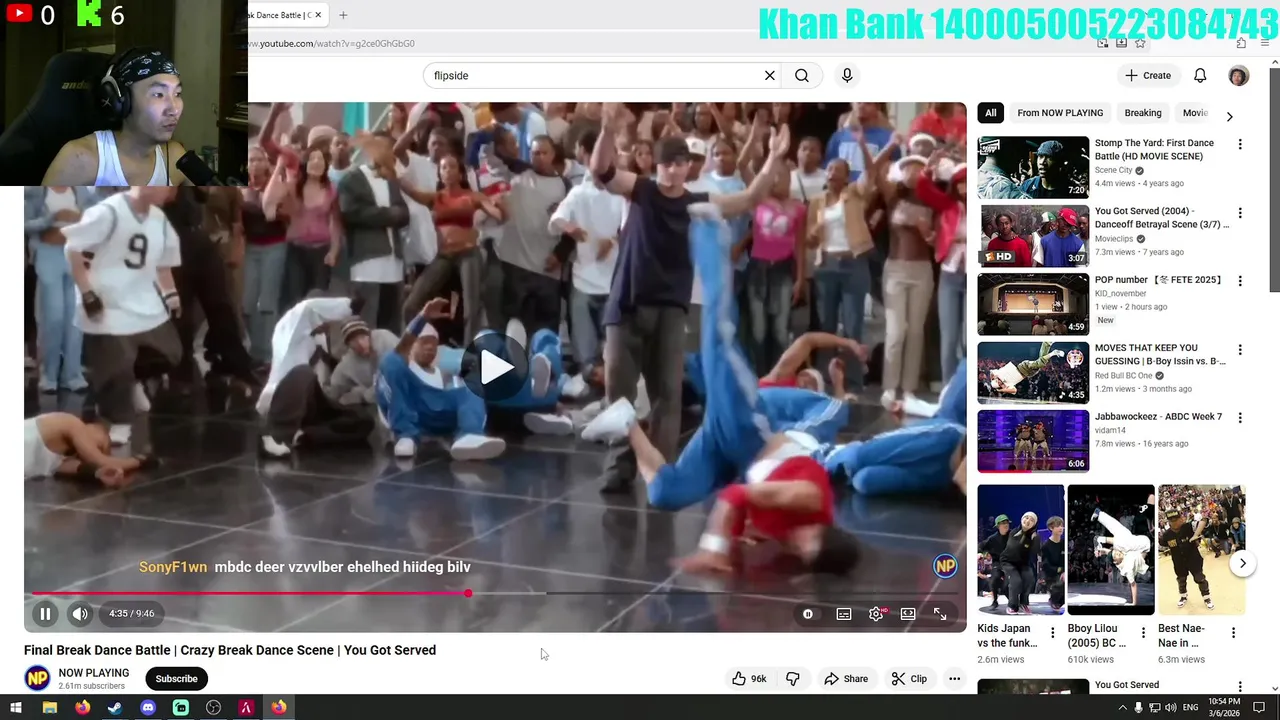Open Windows Start menu
Viewport: 1280px width, 720px height.
coord(18,708)
